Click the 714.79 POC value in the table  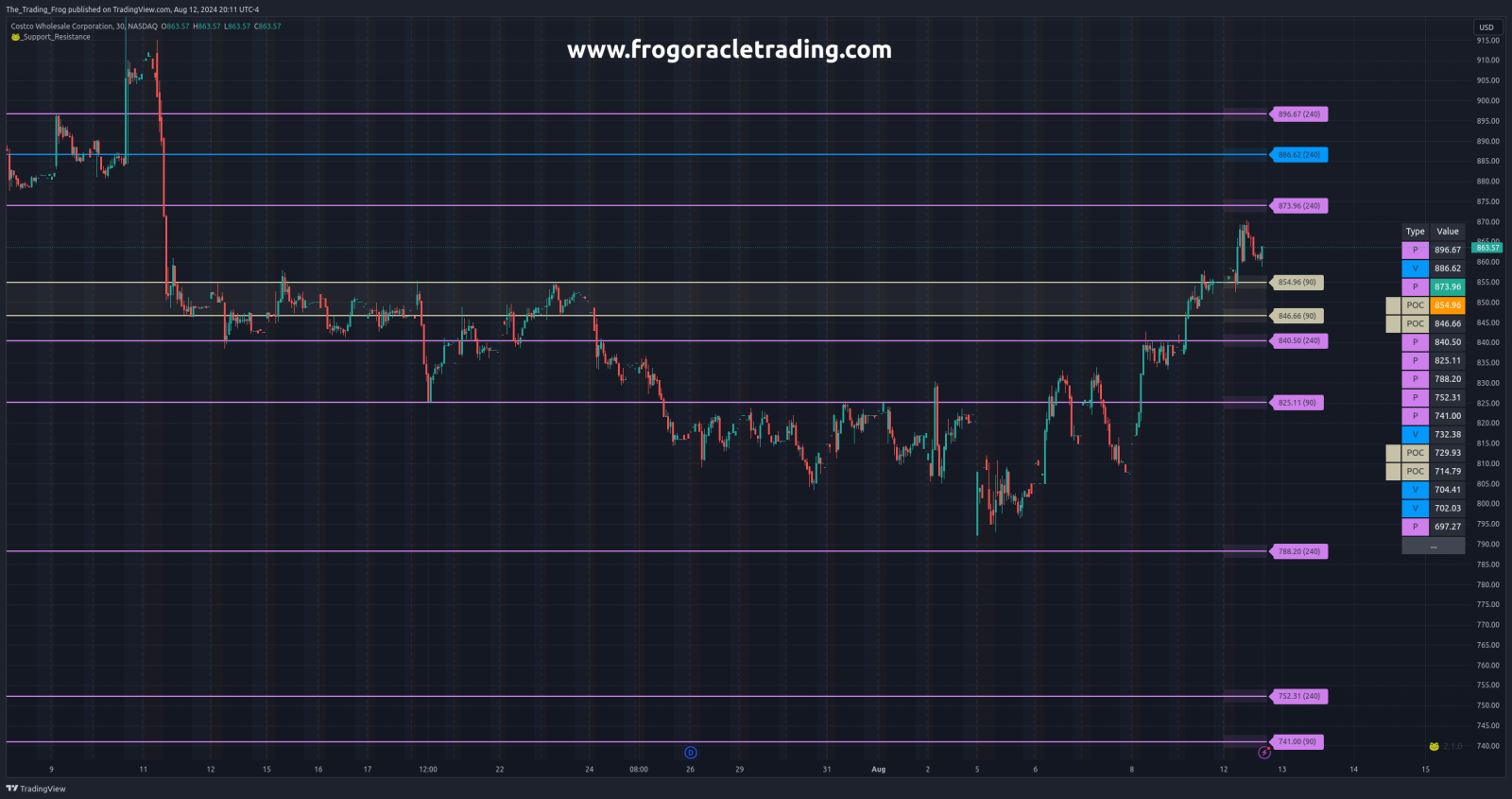pos(1448,472)
